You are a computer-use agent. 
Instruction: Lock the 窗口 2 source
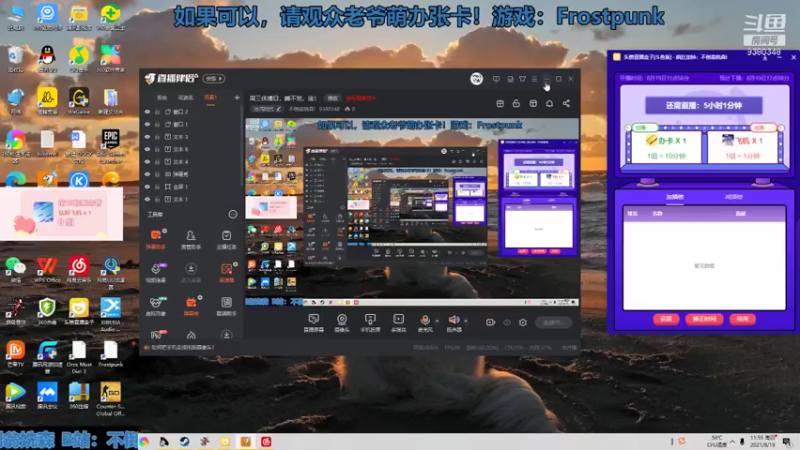pyautogui.click(x=157, y=112)
